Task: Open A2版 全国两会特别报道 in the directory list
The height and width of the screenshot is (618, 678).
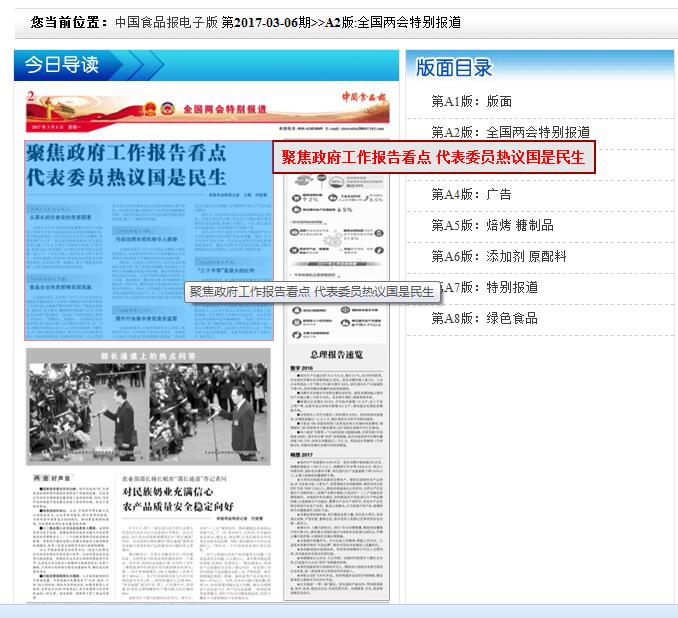Action: pyautogui.click(x=510, y=132)
